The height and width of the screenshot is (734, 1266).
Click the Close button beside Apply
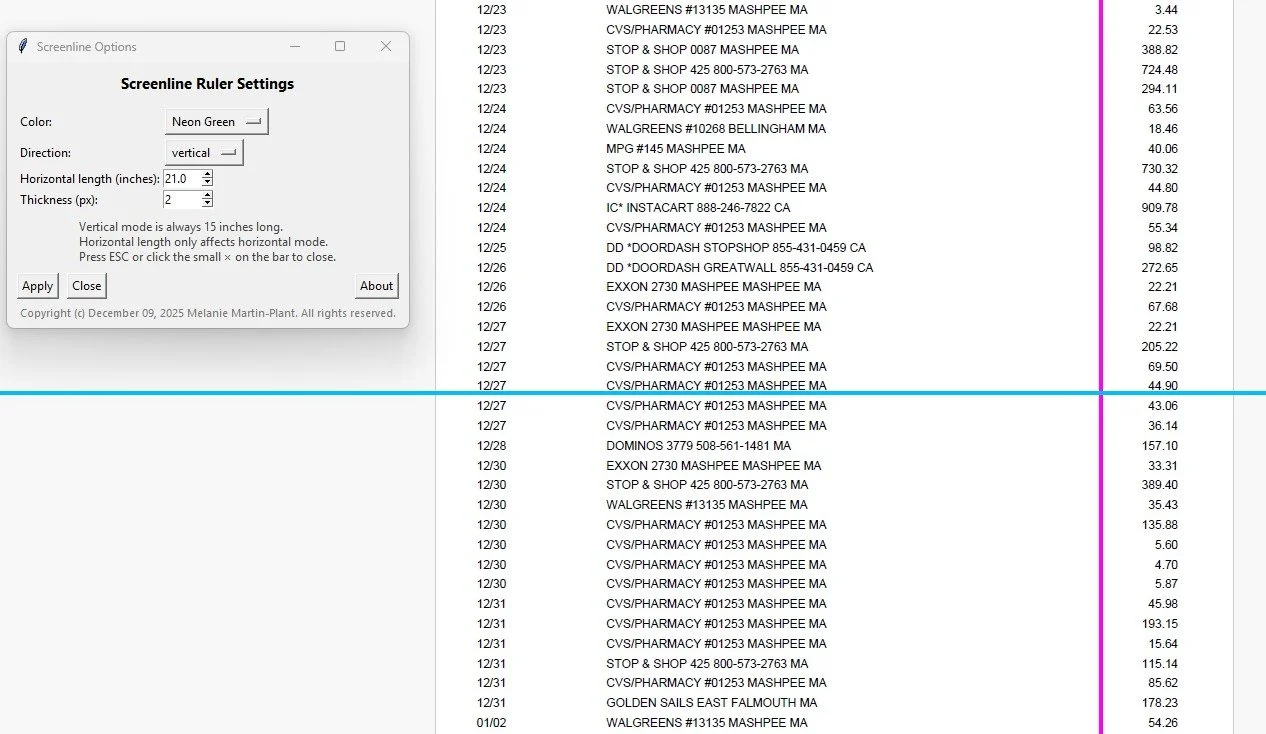pyautogui.click(x=87, y=286)
